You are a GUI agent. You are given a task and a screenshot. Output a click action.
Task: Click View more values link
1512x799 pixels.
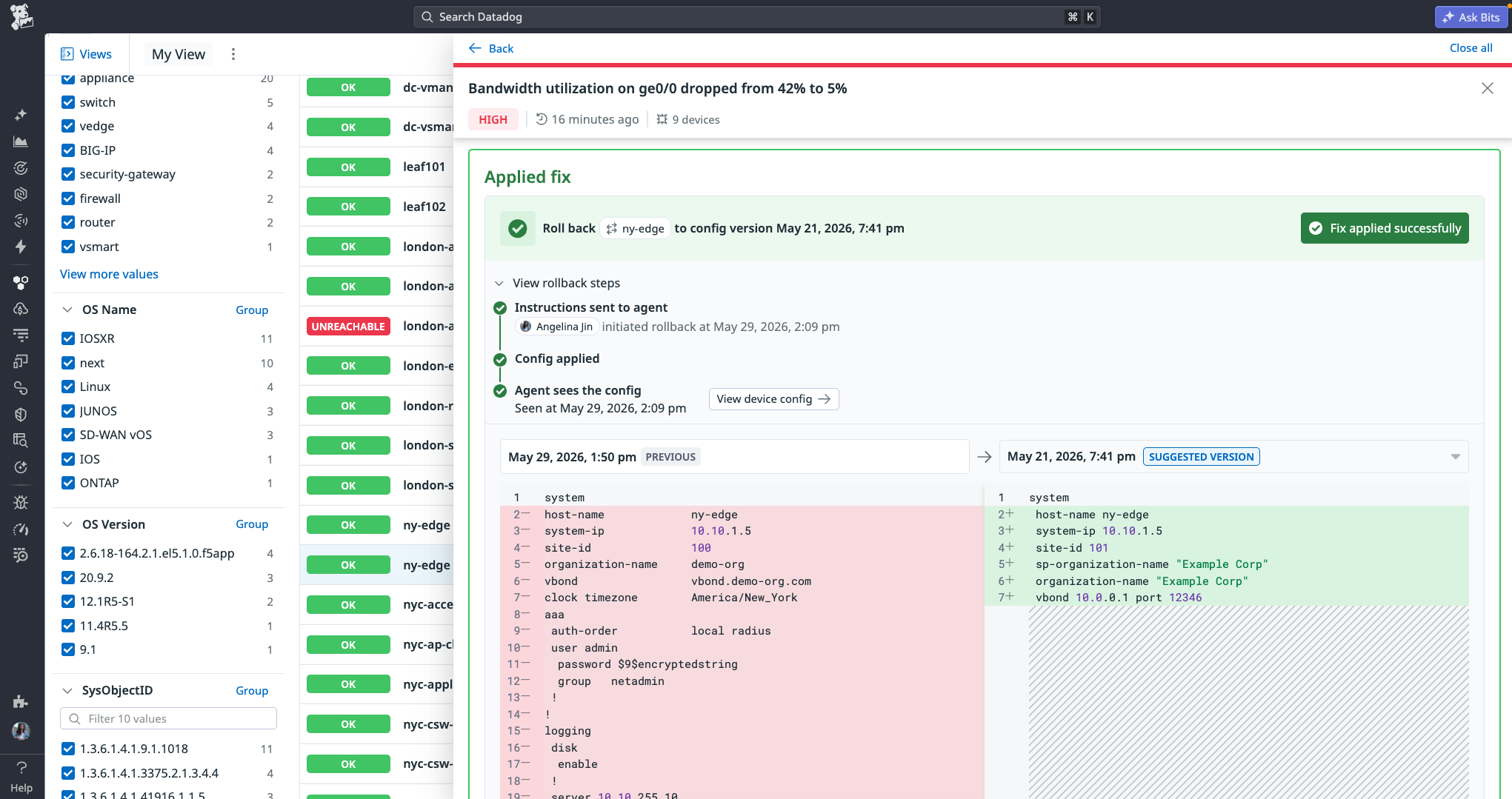[x=109, y=274]
